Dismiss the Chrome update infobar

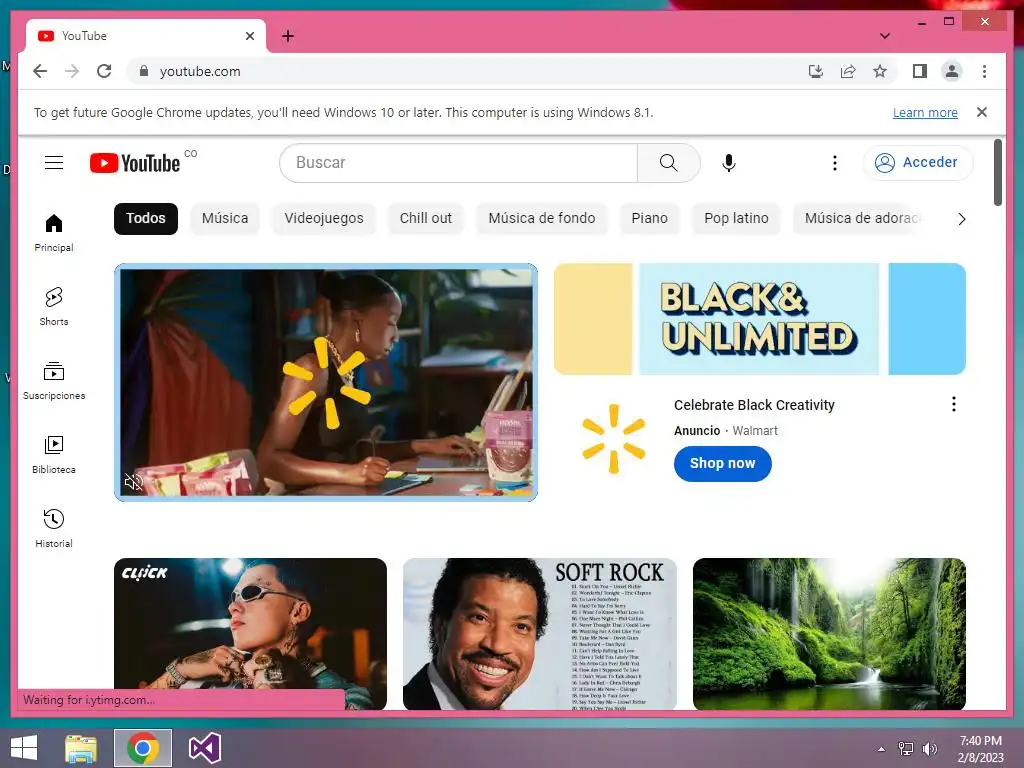(982, 112)
